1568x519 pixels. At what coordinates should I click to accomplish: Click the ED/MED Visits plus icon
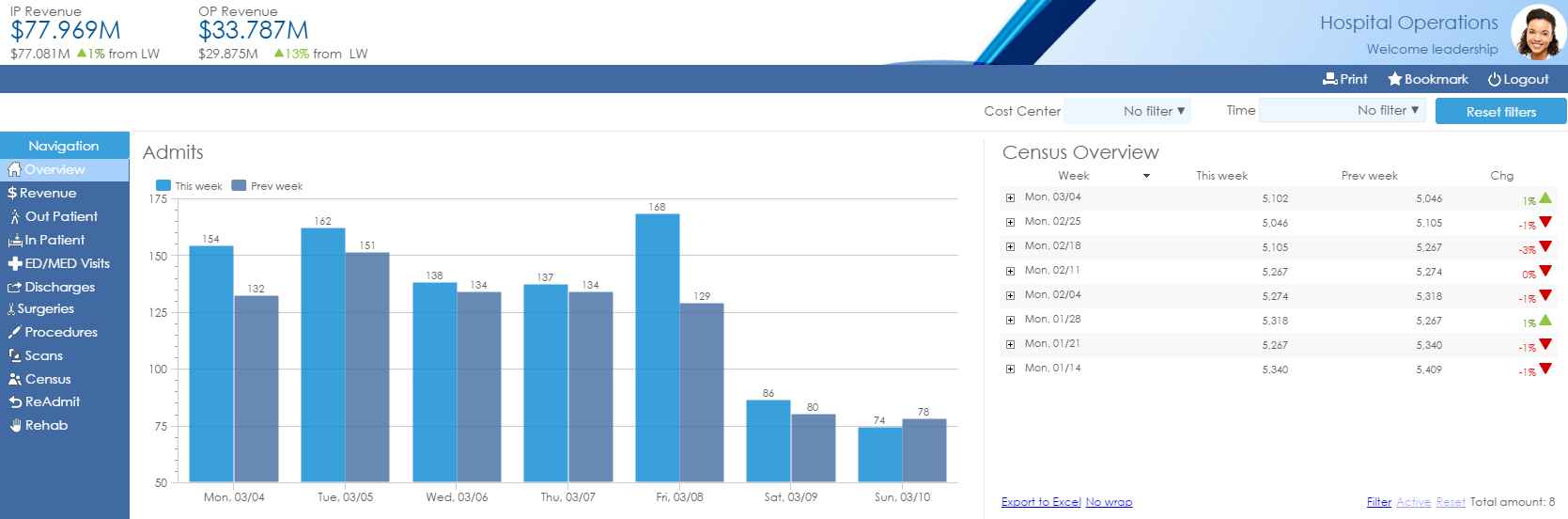tap(15, 264)
